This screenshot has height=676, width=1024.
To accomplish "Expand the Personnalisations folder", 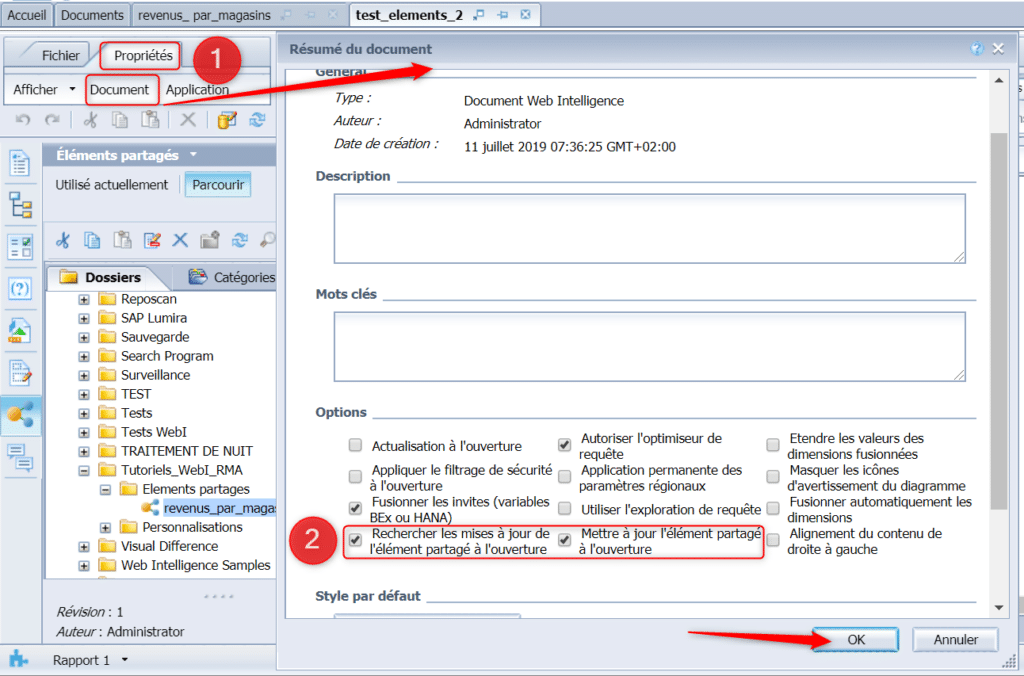I will pos(106,527).
